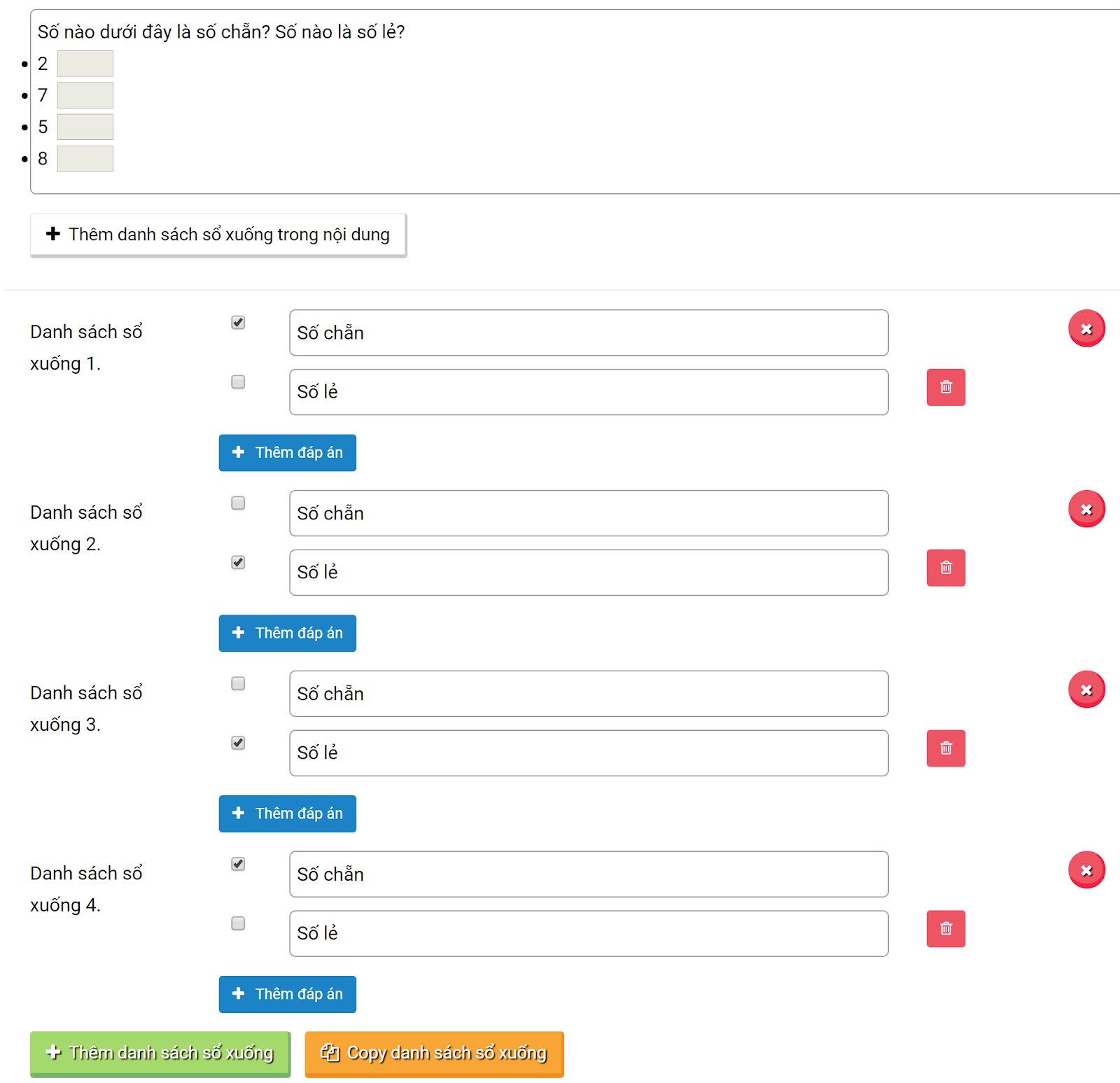This screenshot has height=1083, width=1120.
Task: Focus the Số chẵn field in list 3
Action: point(588,694)
